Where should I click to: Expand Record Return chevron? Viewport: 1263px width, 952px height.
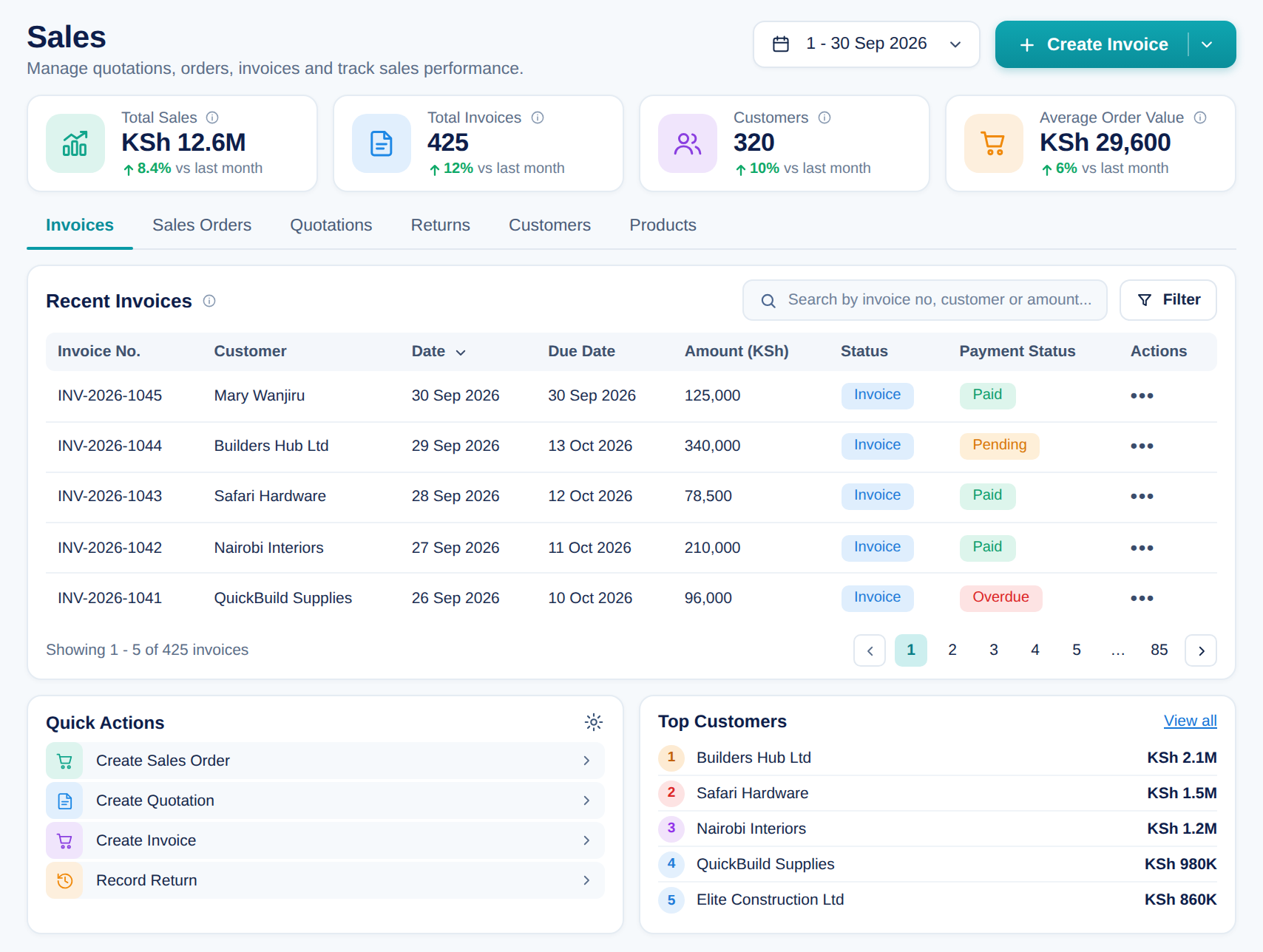(586, 880)
